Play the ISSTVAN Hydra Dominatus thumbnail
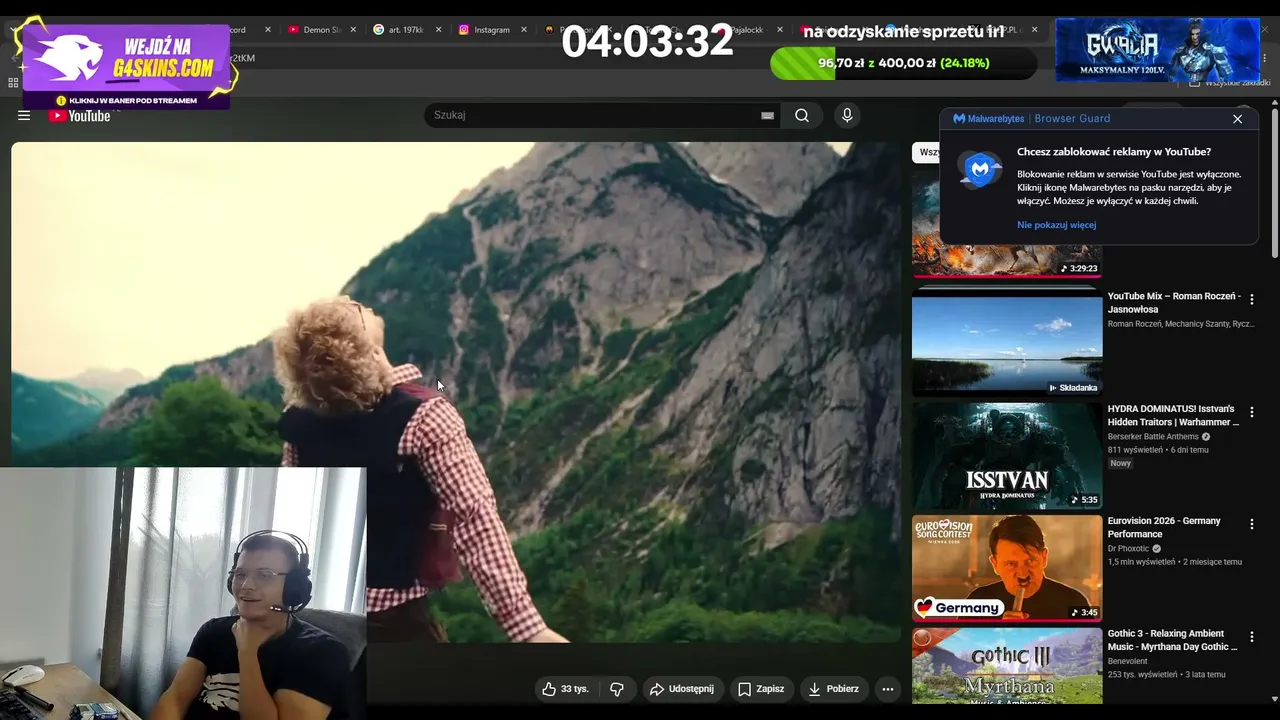The height and width of the screenshot is (720, 1280). click(x=1007, y=456)
